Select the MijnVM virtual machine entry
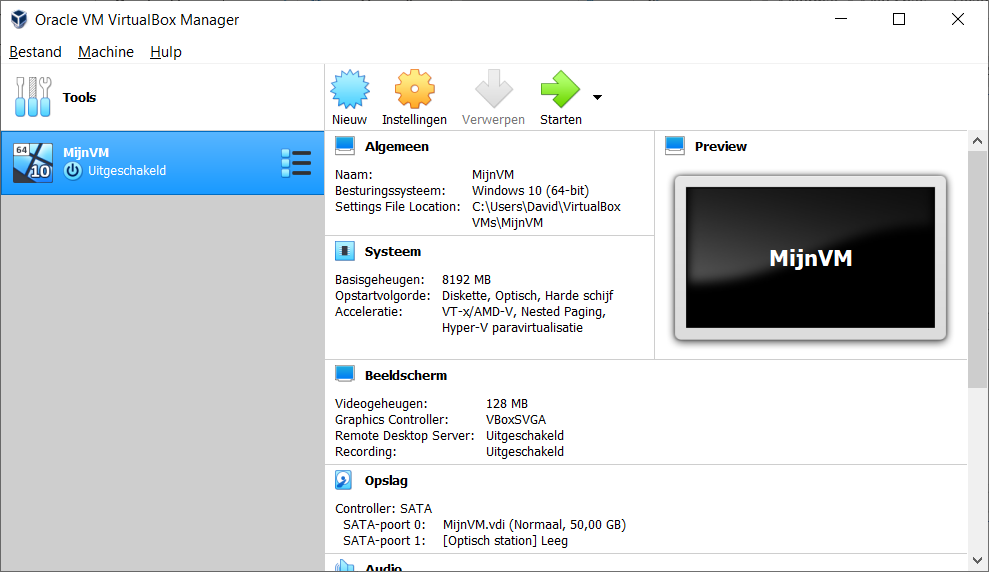989x572 pixels. (x=140, y=163)
